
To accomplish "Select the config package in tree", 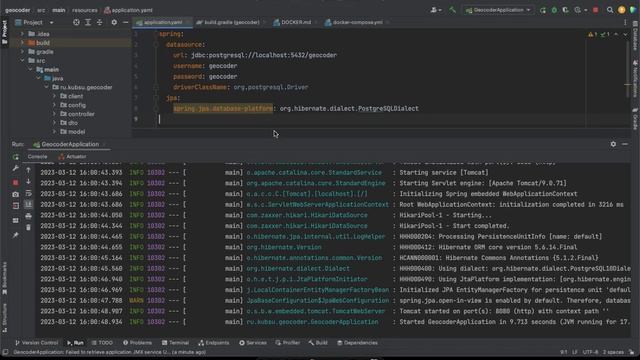I will coord(76,105).
